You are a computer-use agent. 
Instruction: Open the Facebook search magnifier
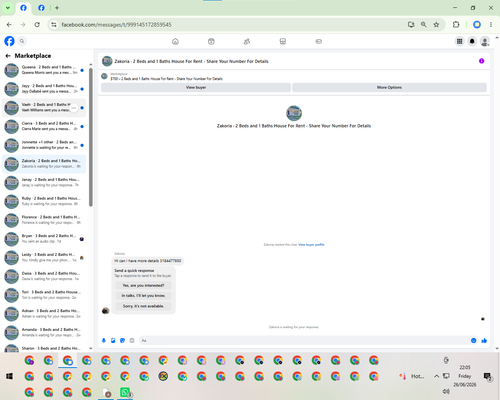pos(22,41)
